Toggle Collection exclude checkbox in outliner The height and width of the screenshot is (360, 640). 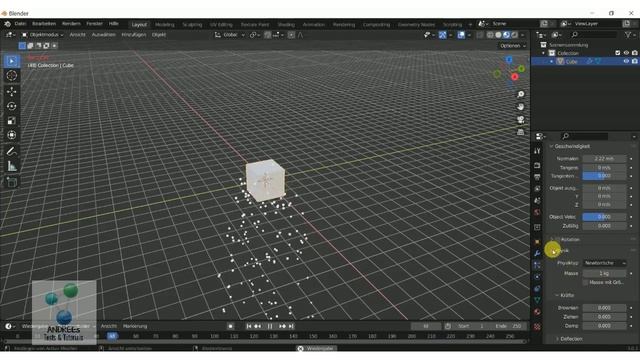tap(618, 53)
